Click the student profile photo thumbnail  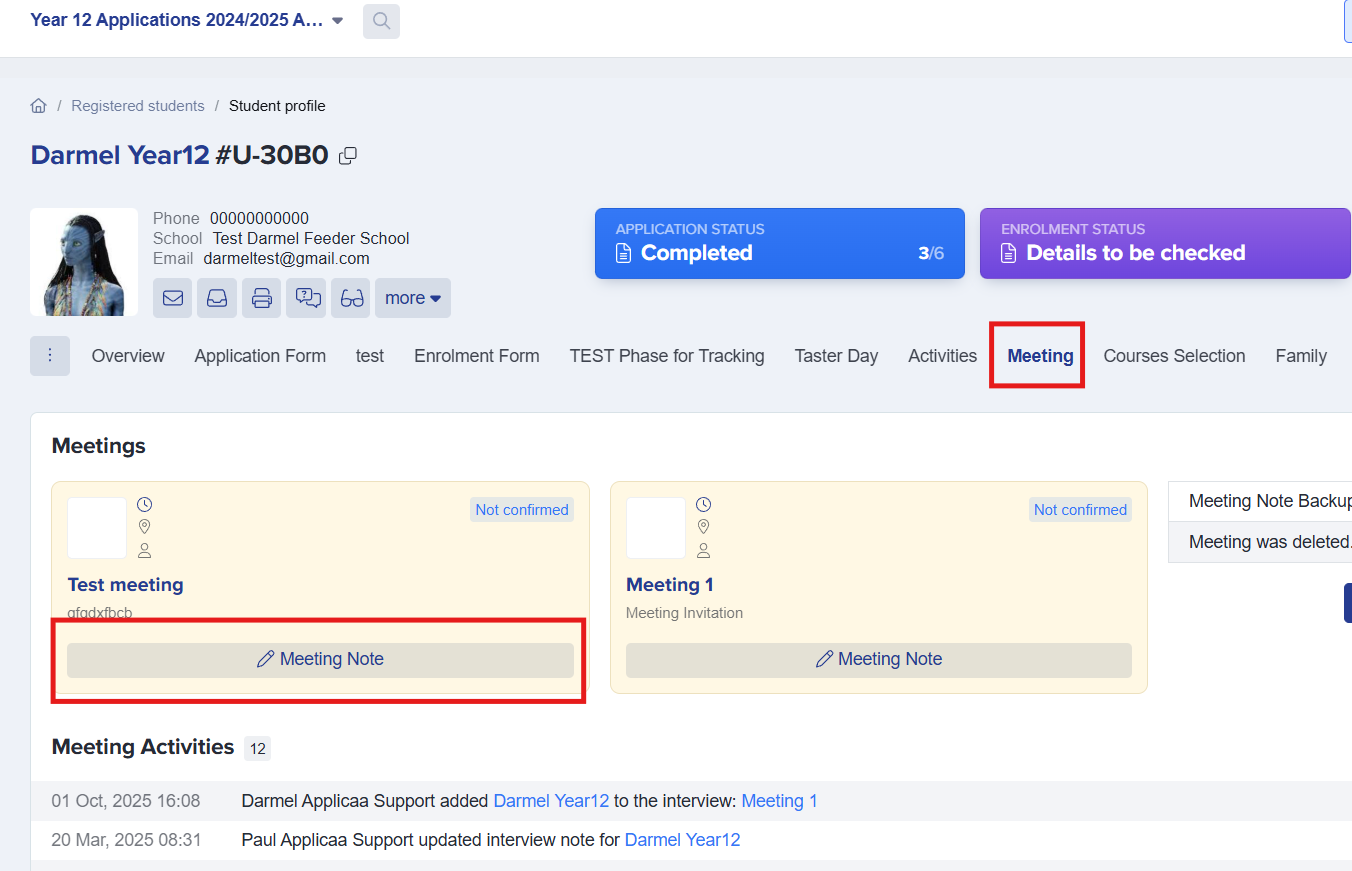[84, 262]
